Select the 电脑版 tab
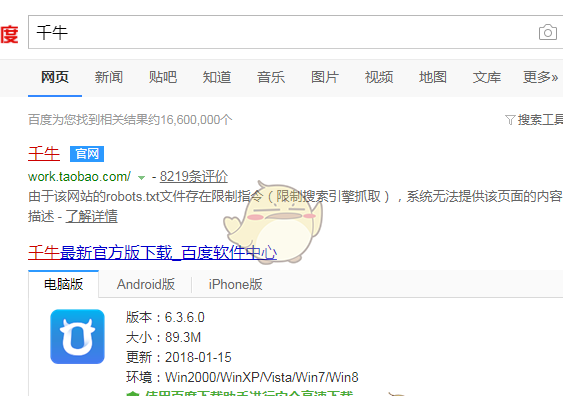 pyautogui.click(x=63, y=284)
